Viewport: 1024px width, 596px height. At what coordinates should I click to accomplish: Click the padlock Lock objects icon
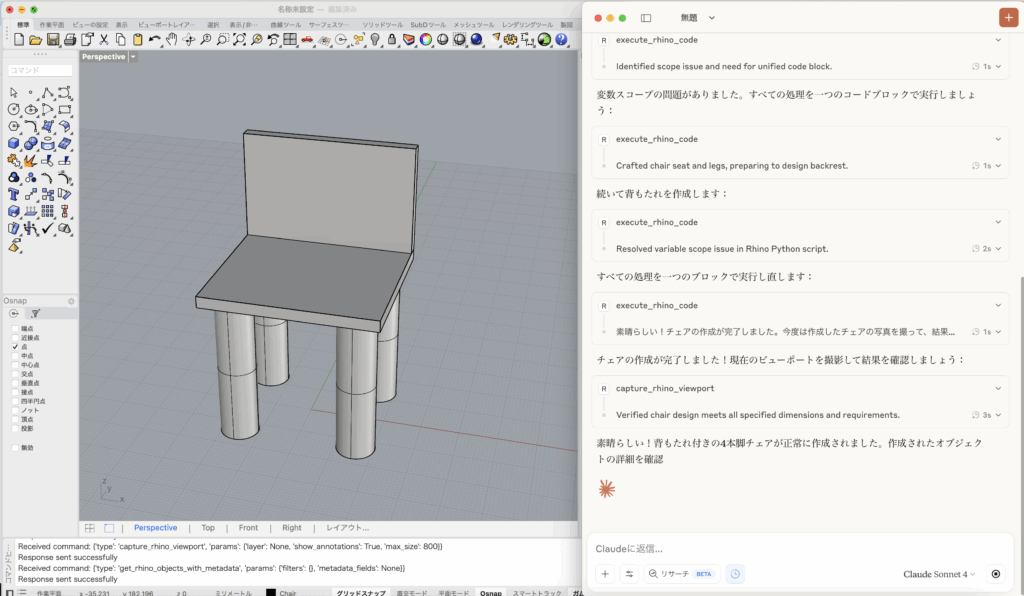tap(392, 40)
